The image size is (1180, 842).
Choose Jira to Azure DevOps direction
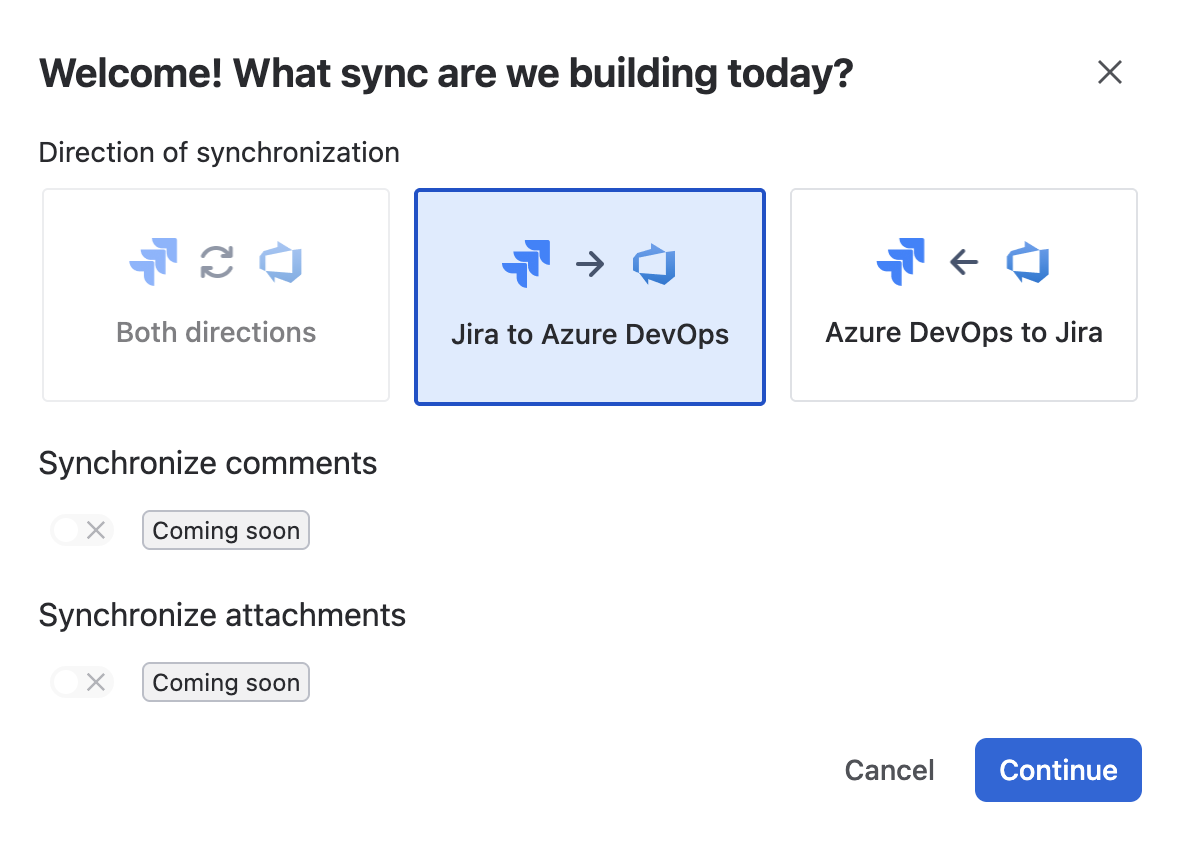[x=590, y=296]
